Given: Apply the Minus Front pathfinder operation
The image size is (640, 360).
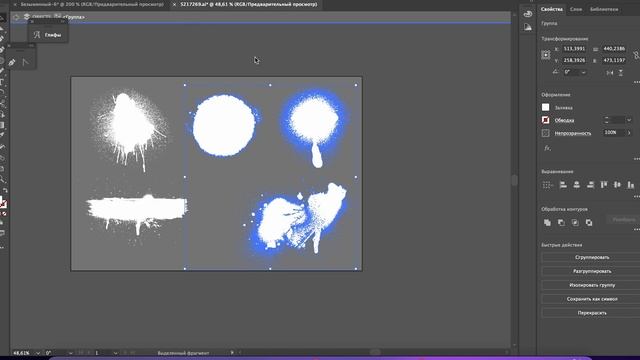Looking at the screenshot, I should point(561,222).
